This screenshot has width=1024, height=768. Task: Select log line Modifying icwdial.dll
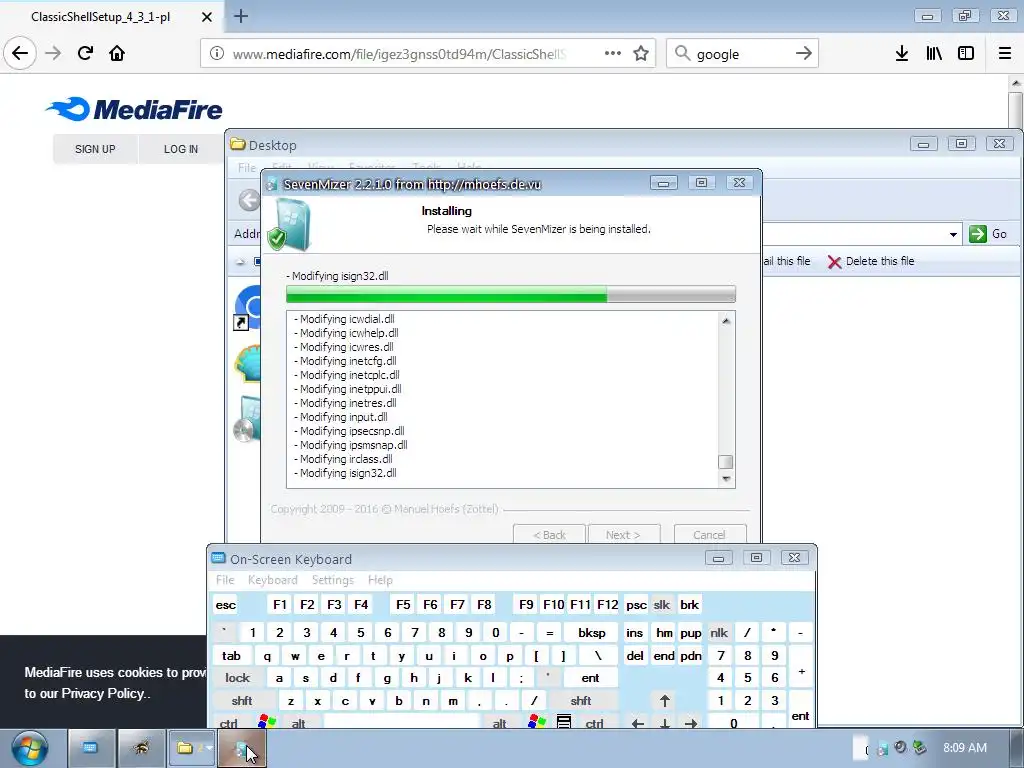(344, 319)
